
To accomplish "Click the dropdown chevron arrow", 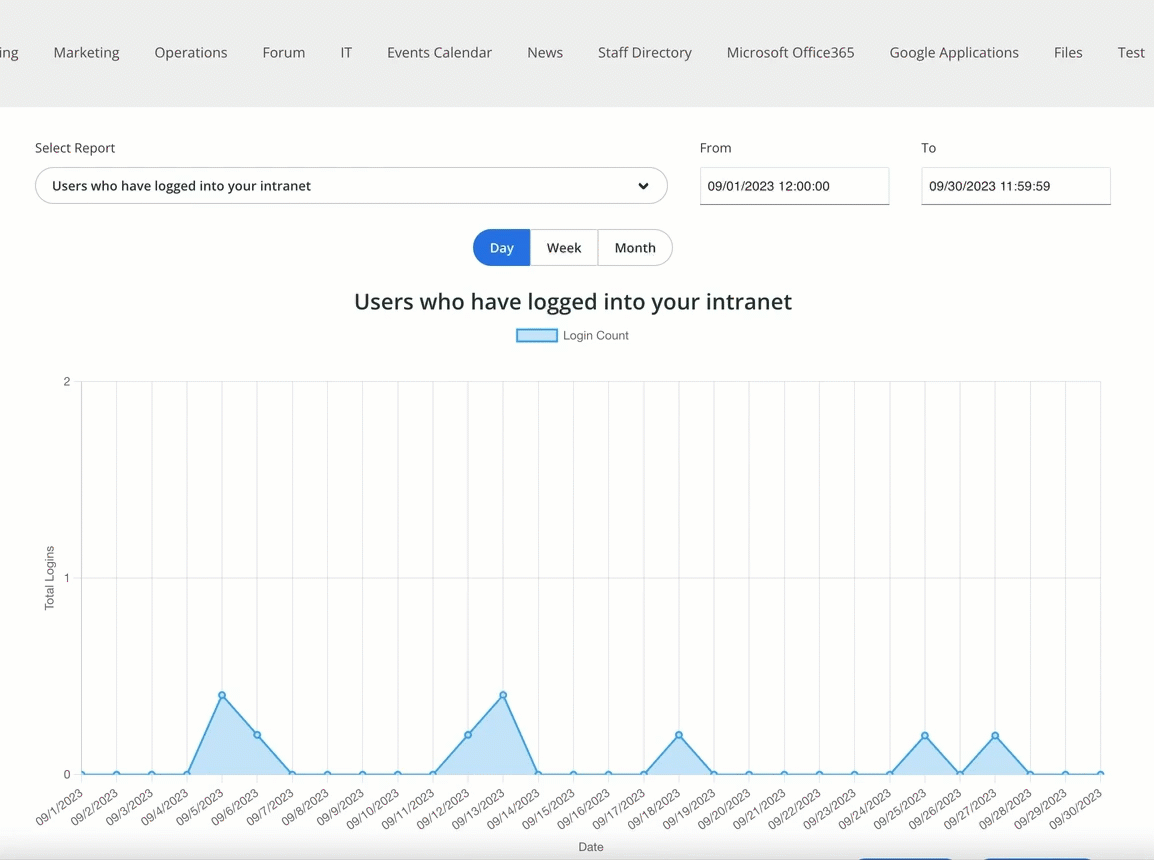I will tap(643, 186).
